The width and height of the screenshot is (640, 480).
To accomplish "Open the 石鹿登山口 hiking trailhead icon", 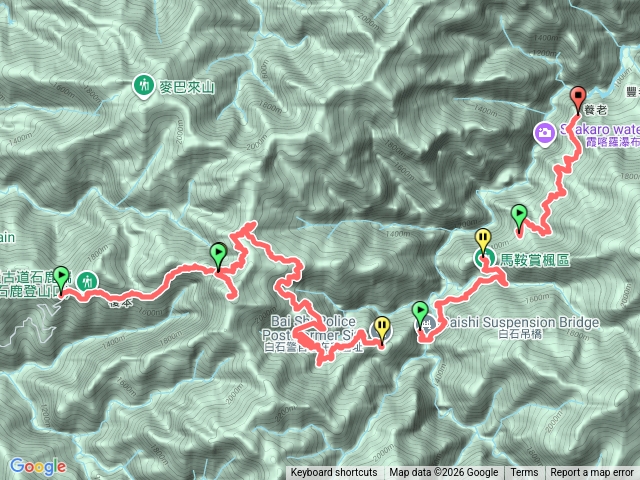I will pos(87,282).
